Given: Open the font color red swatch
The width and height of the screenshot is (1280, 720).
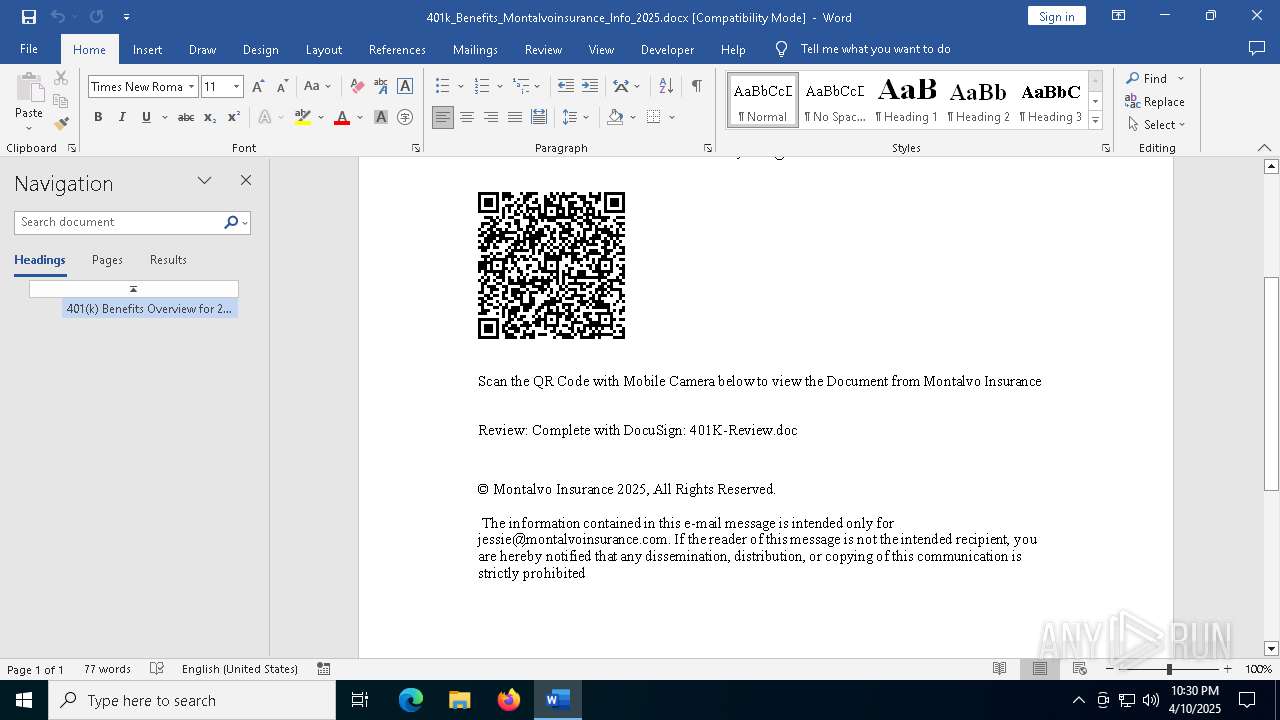Looking at the screenshot, I should 342,117.
